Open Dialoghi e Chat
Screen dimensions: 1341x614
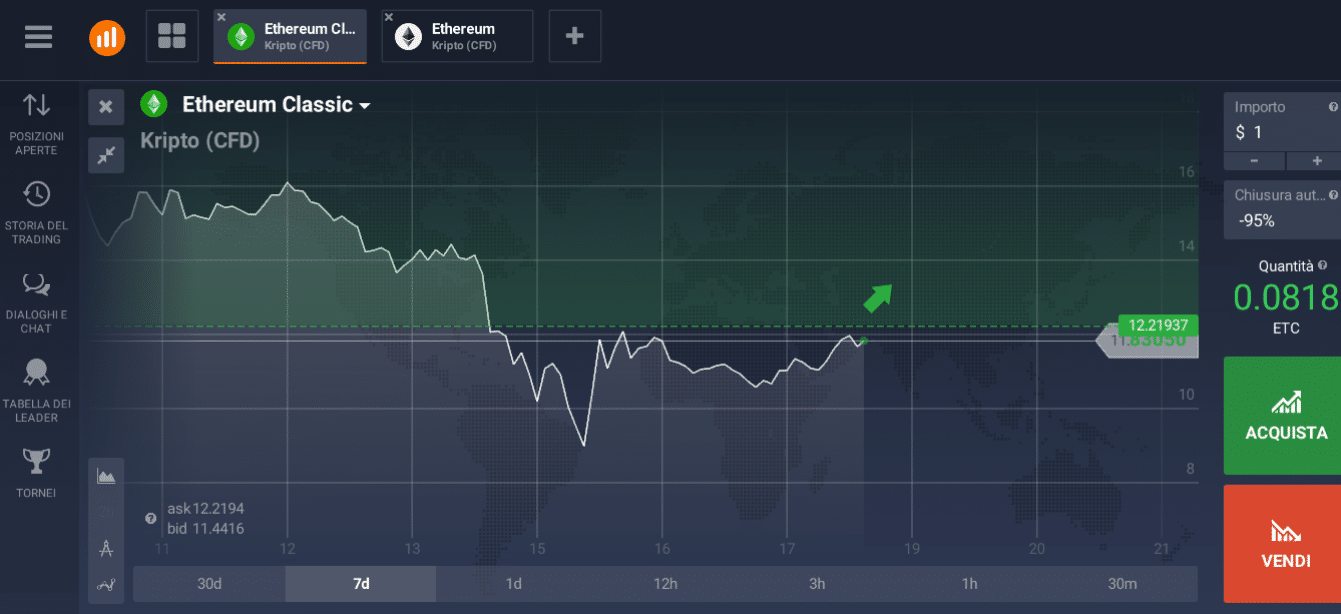[37, 303]
